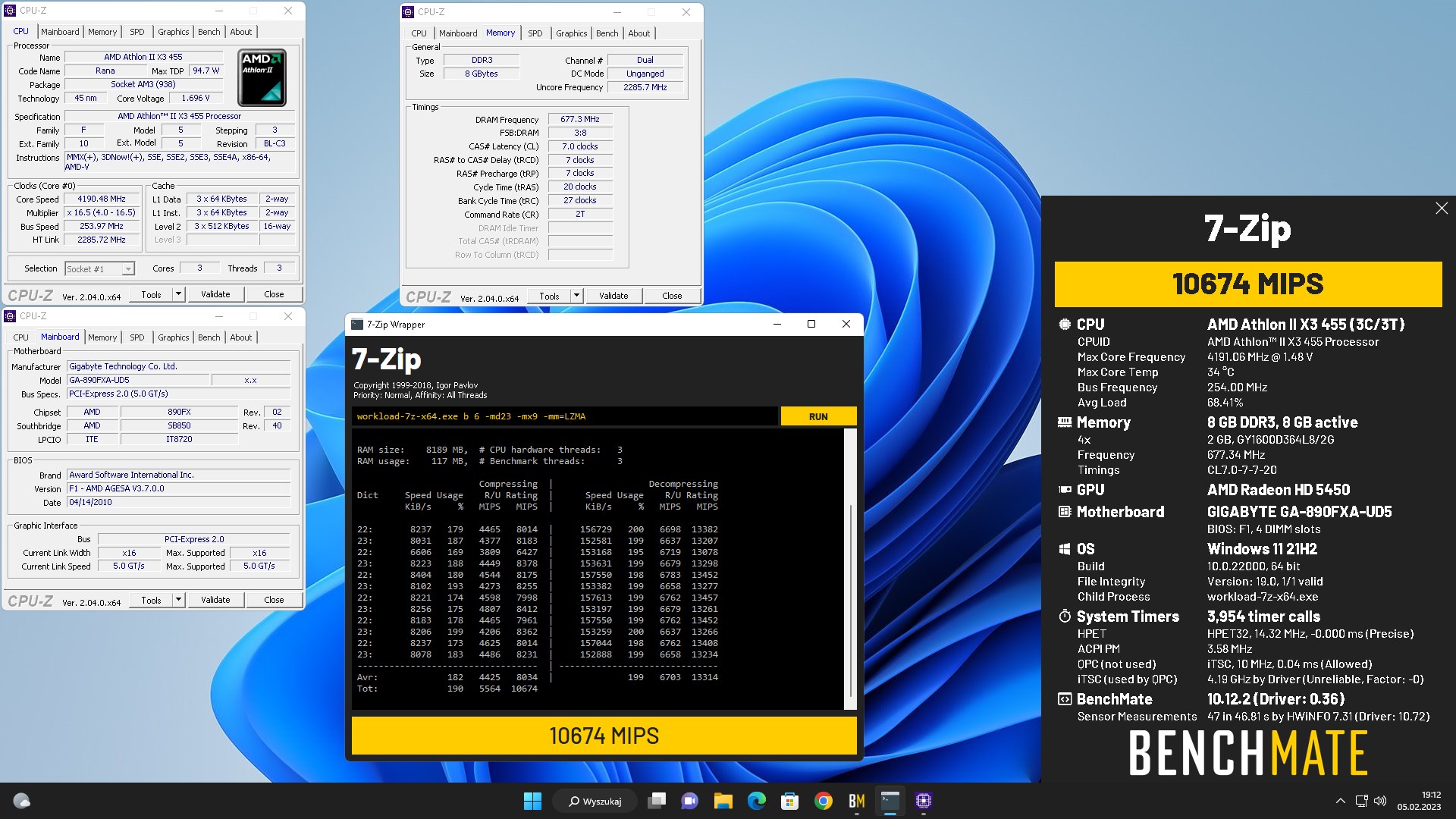
Task: Show hidden system tray icons
Action: tap(1340, 801)
